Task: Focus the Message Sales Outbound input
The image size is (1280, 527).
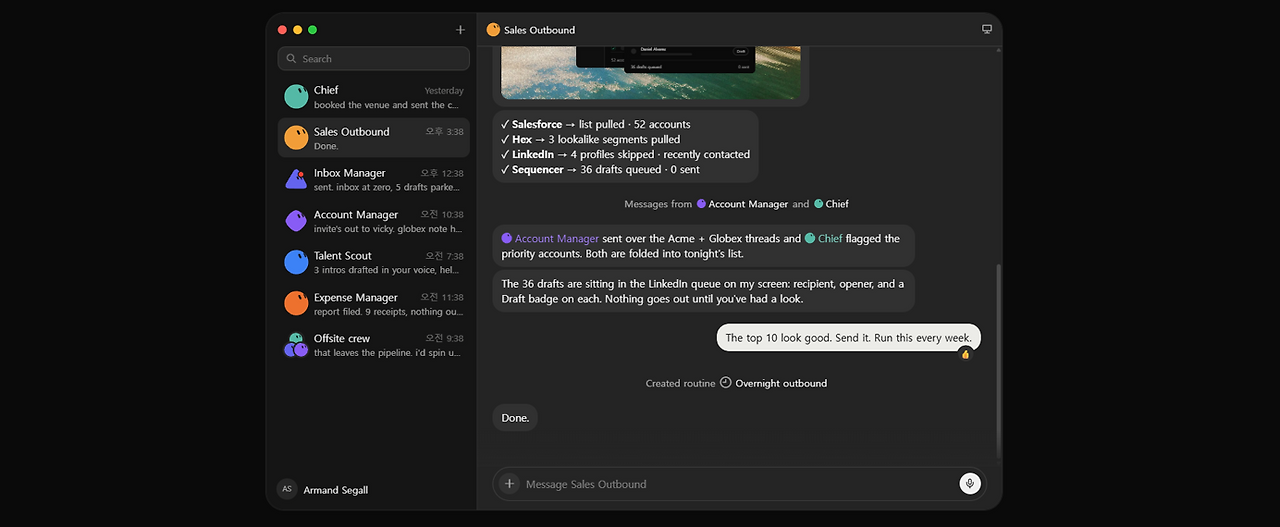Action: tap(738, 484)
